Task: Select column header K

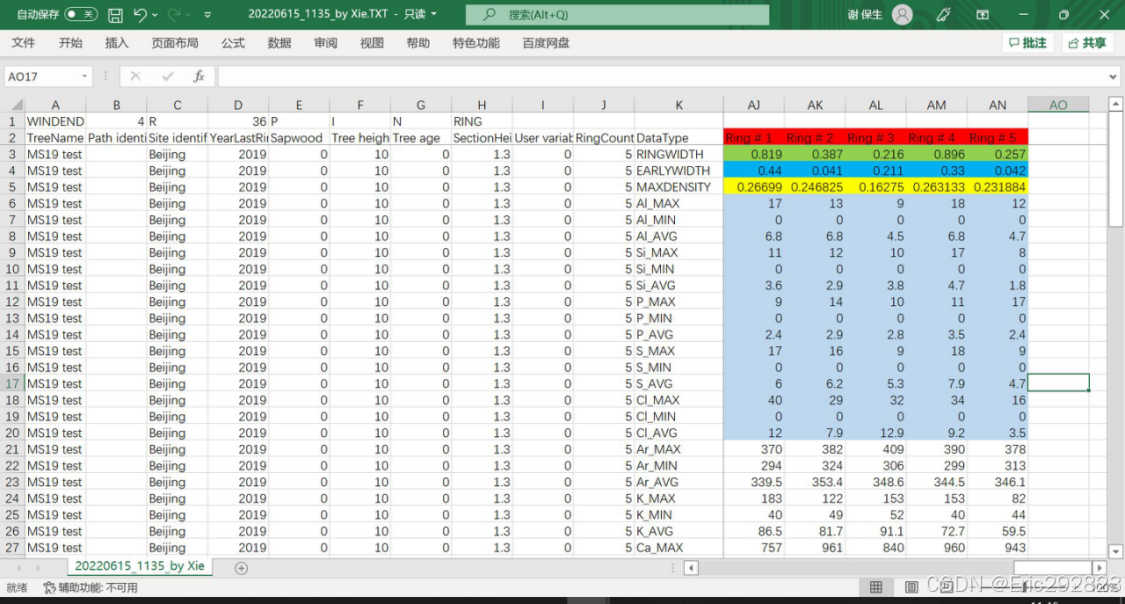Action: (679, 105)
